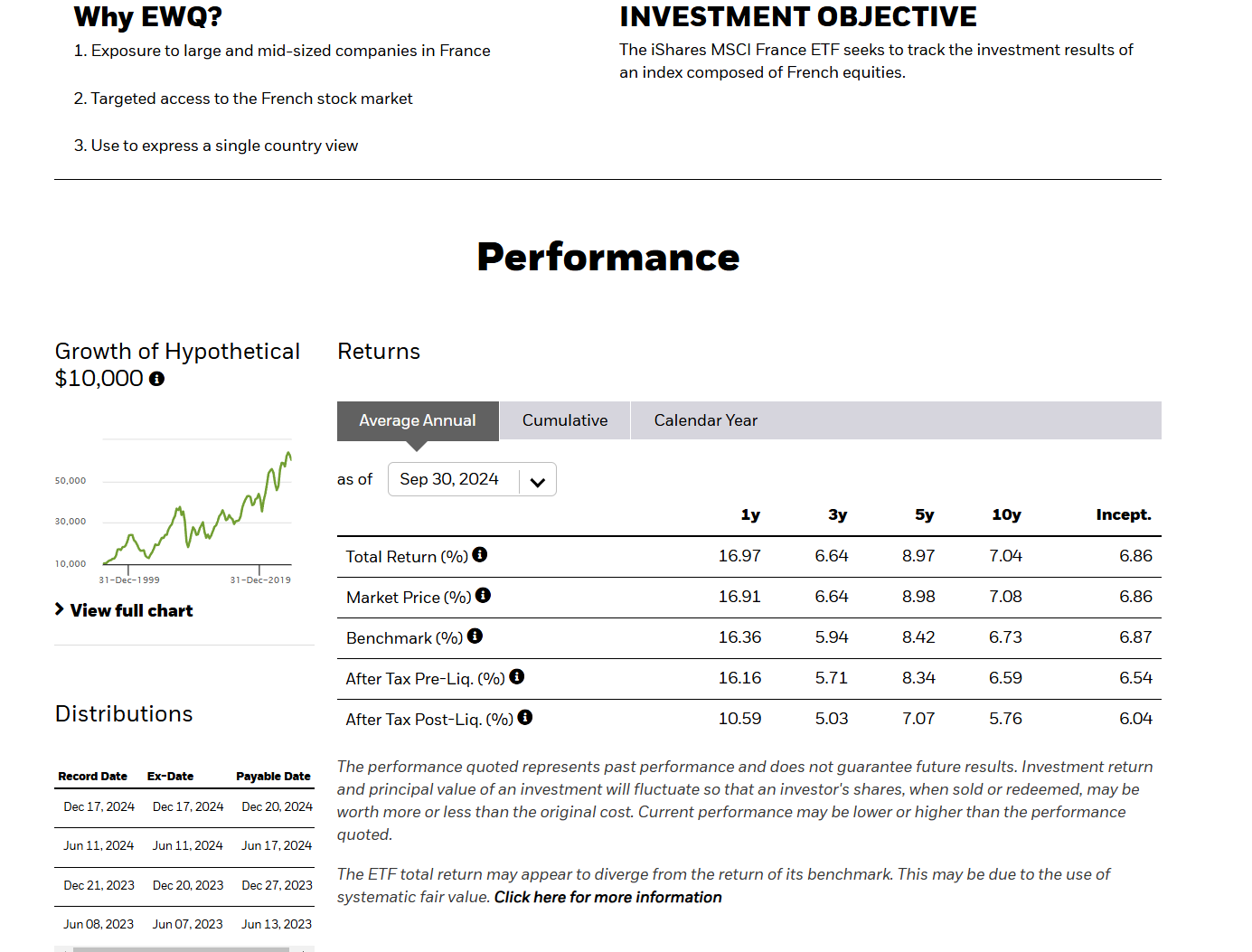The width and height of the screenshot is (1252, 952).
Task: Click the Record Date column header
Action: 92,777
